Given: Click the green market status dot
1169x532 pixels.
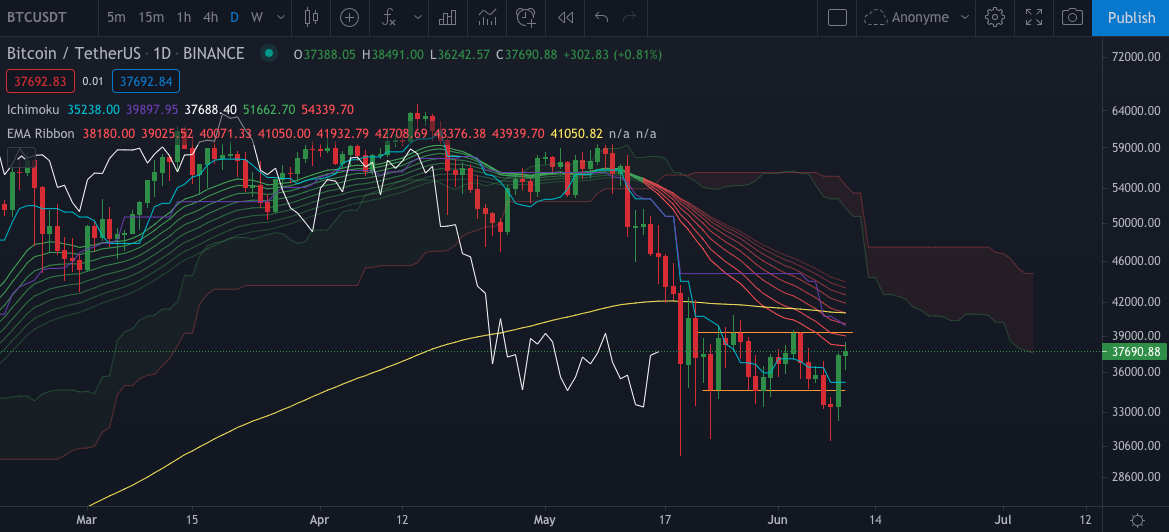Looking at the screenshot, I should click(x=268, y=54).
